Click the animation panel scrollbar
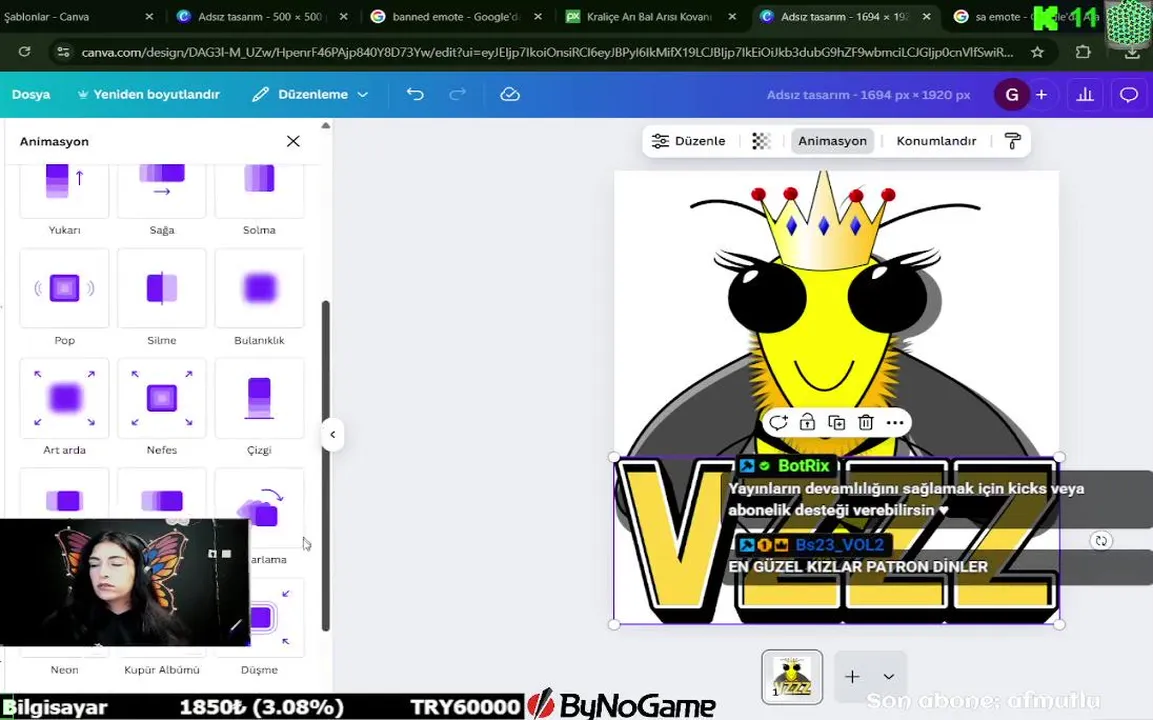The height and width of the screenshot is (720, 1153). (326, 465)
